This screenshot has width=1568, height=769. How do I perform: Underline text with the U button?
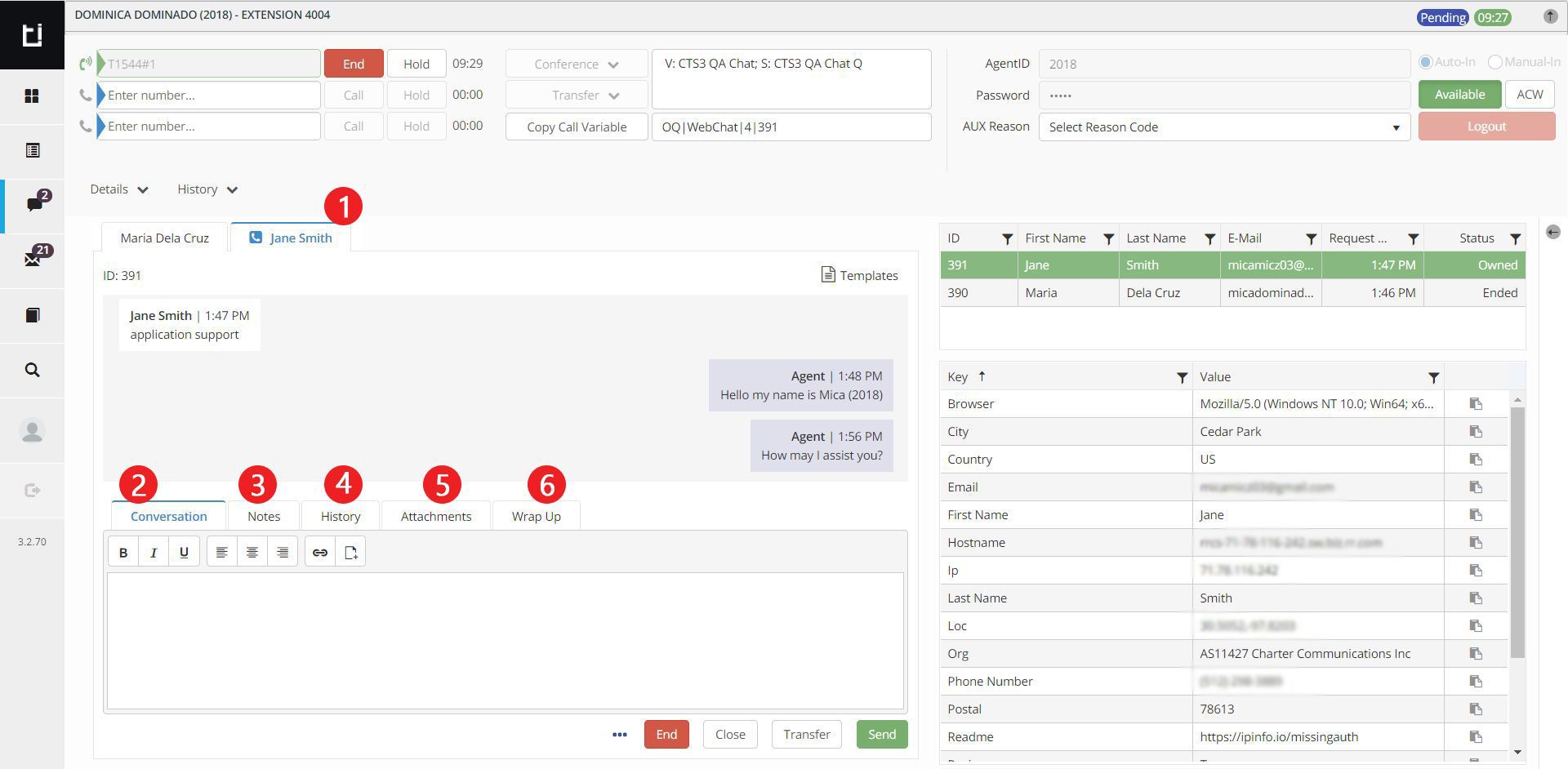click(x=184, y=553)
